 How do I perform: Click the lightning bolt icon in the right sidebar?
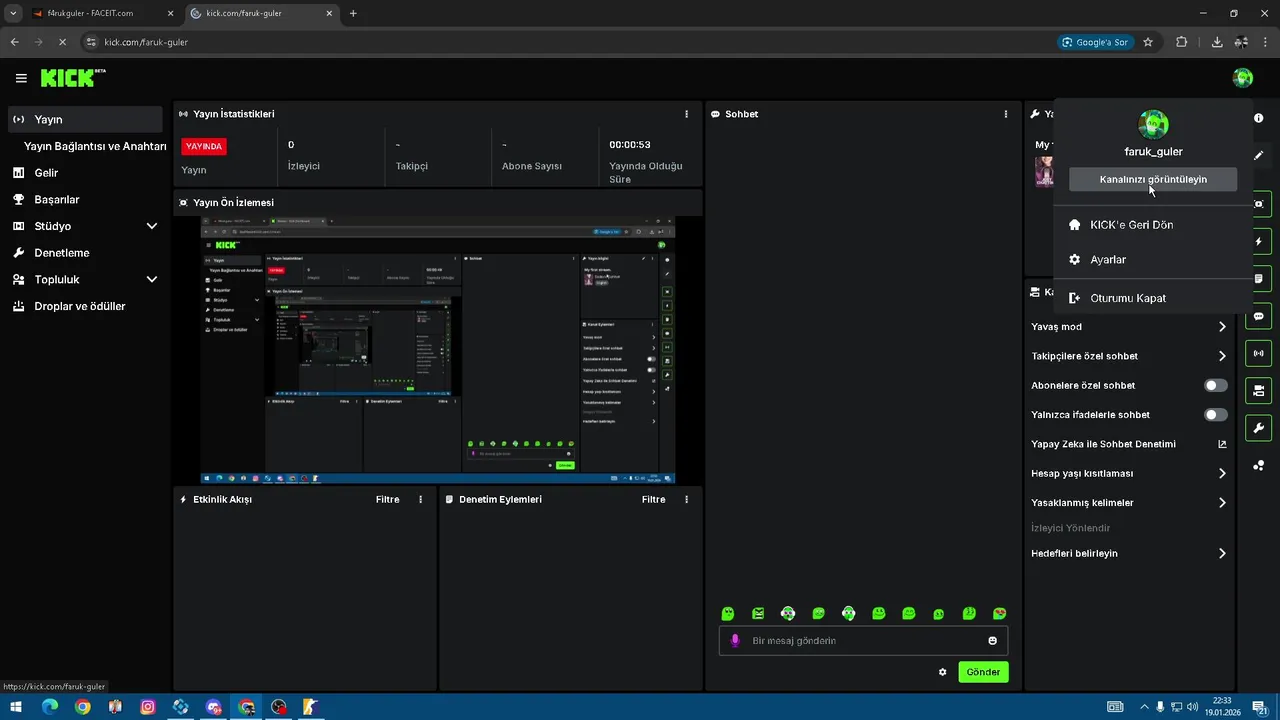pos(1258,242)
